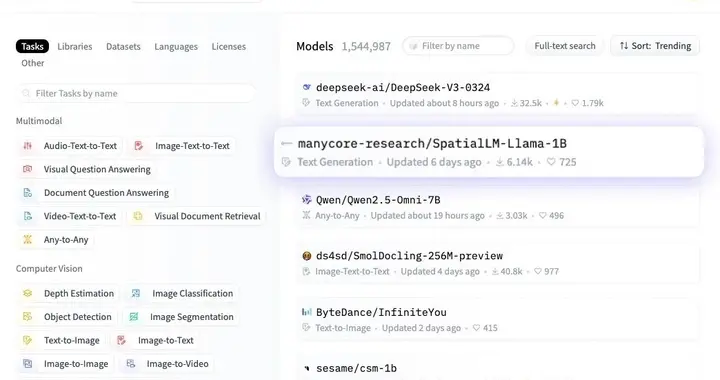Click the Computer Vision section heading

click(49, 269)
